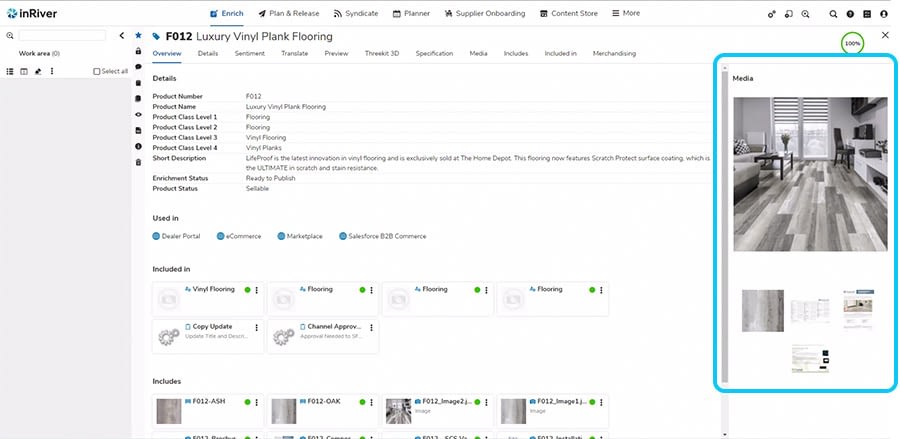This screenshot has height=439, width=900.
Task: Open the Copy Update task card
Action: tap(208, 336)
